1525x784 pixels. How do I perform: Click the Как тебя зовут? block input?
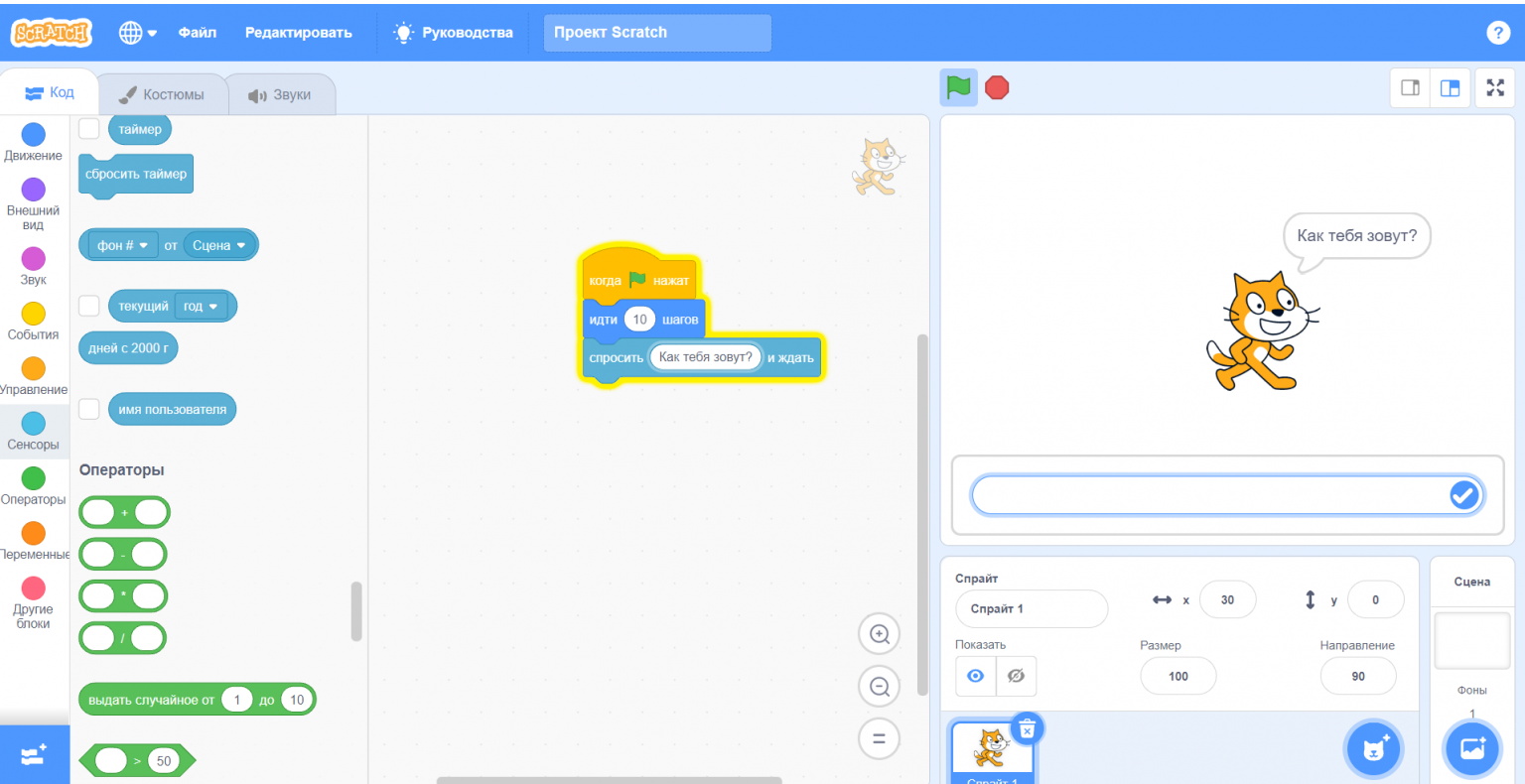[705, 357]
